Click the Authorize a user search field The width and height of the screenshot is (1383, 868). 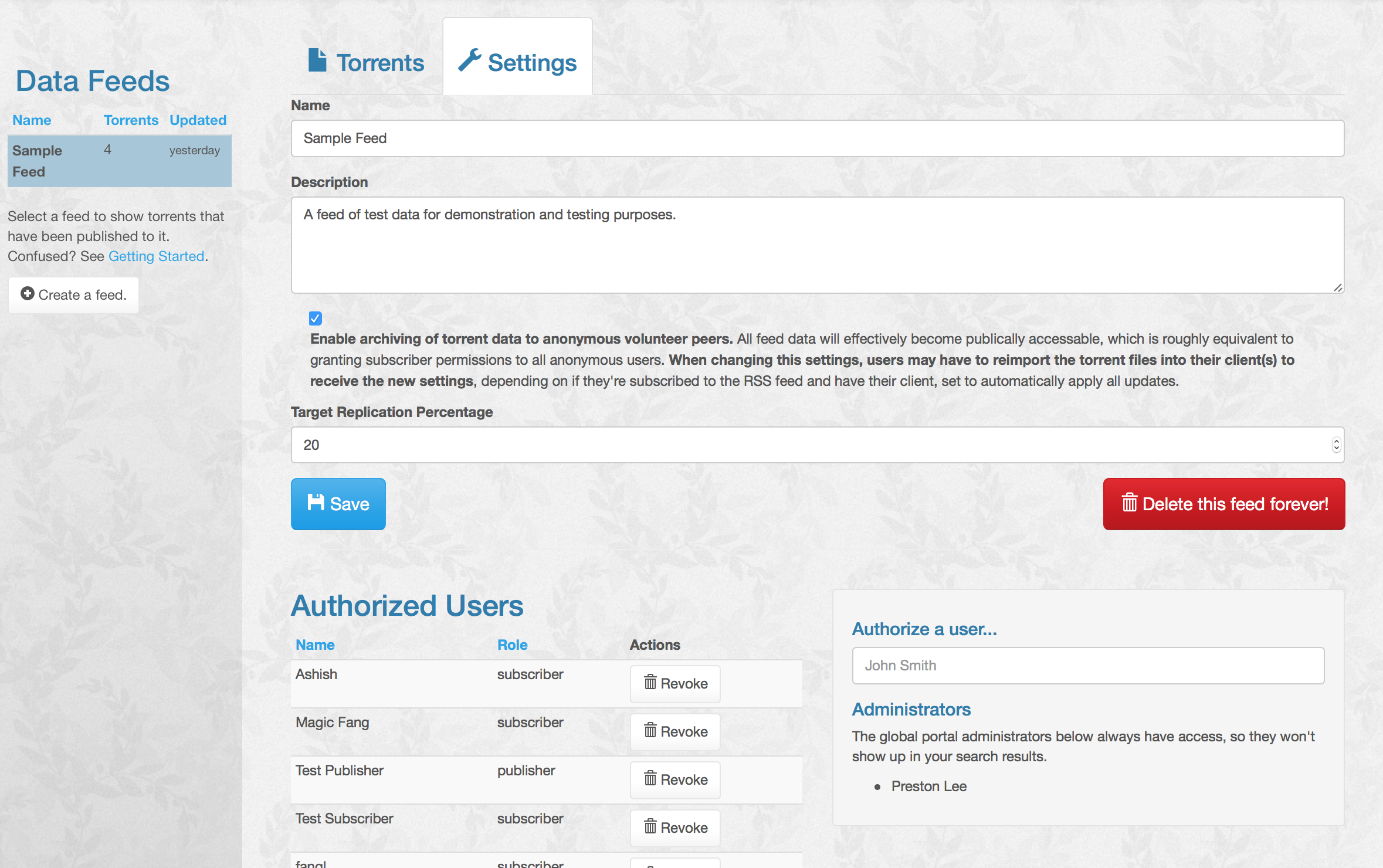point(1088,666)
